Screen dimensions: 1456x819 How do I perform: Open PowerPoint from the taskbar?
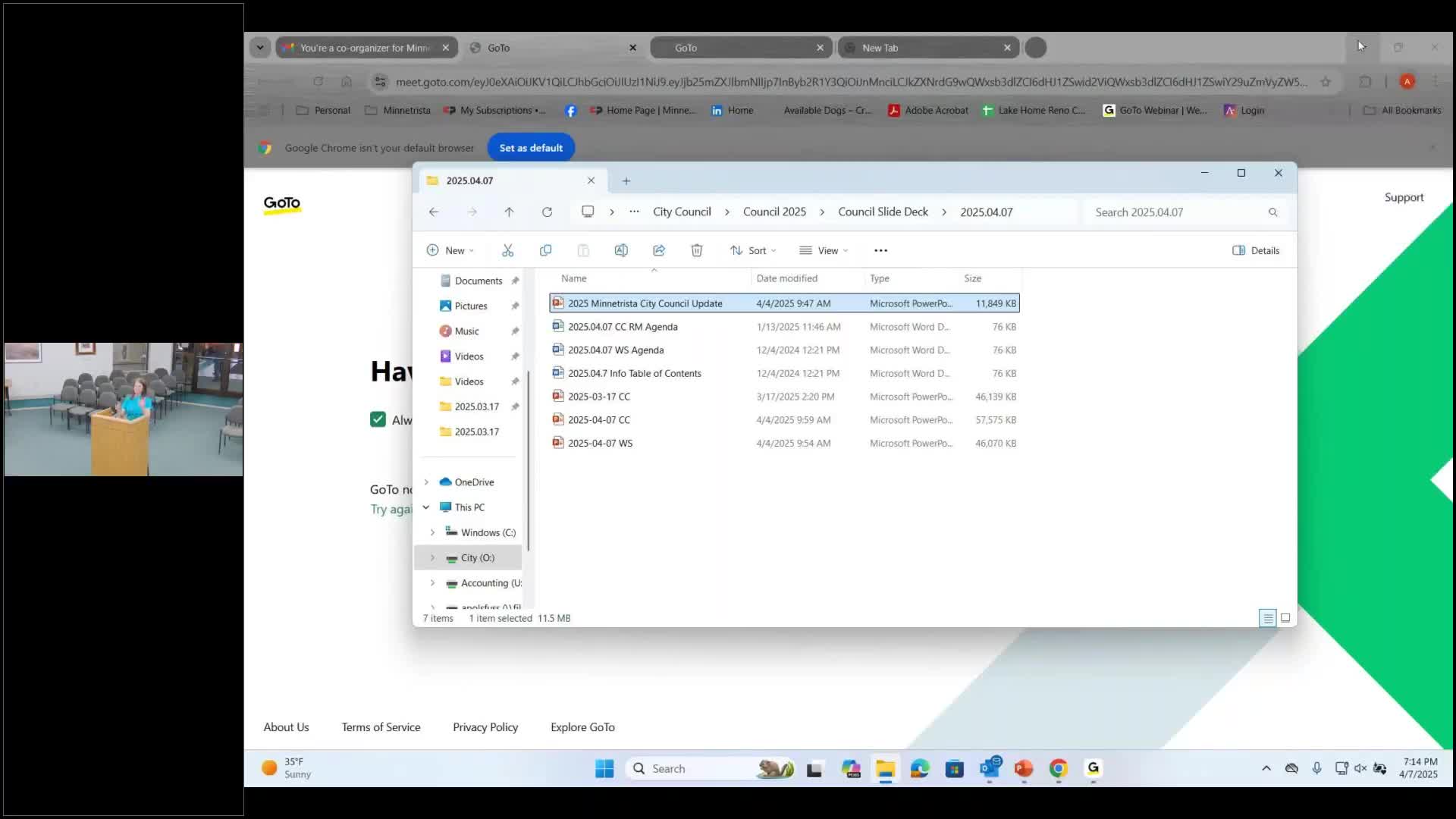point(1023,769)
